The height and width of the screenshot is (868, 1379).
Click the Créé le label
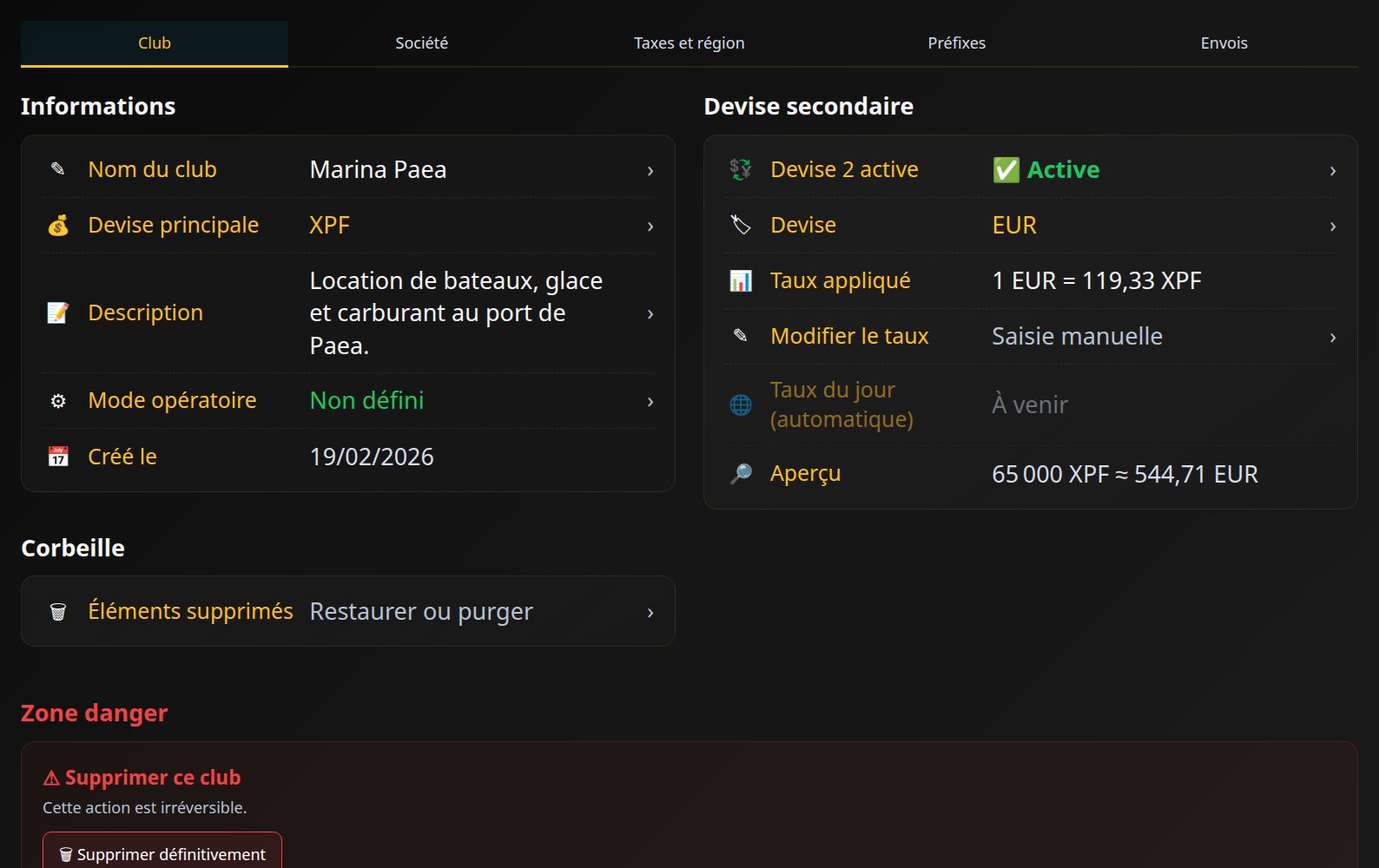tap(122, 457)
